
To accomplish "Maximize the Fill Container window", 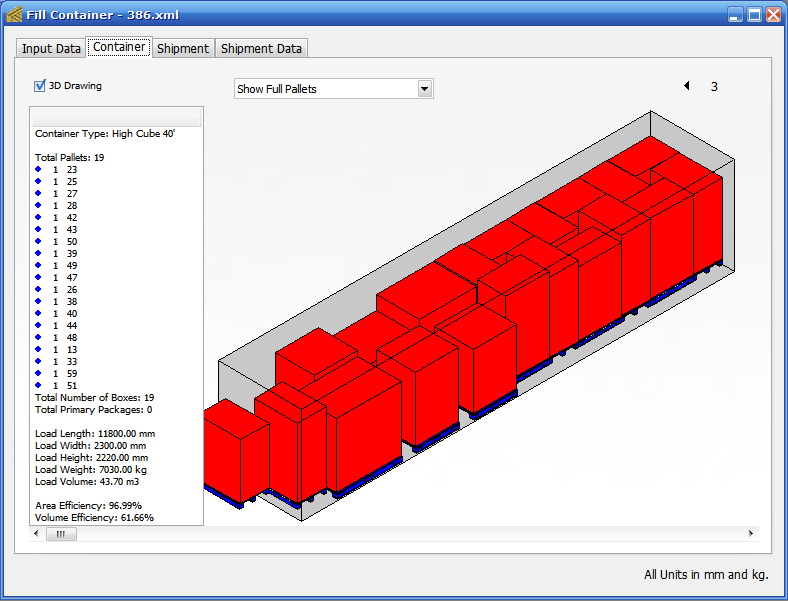I will coord(754,15).
